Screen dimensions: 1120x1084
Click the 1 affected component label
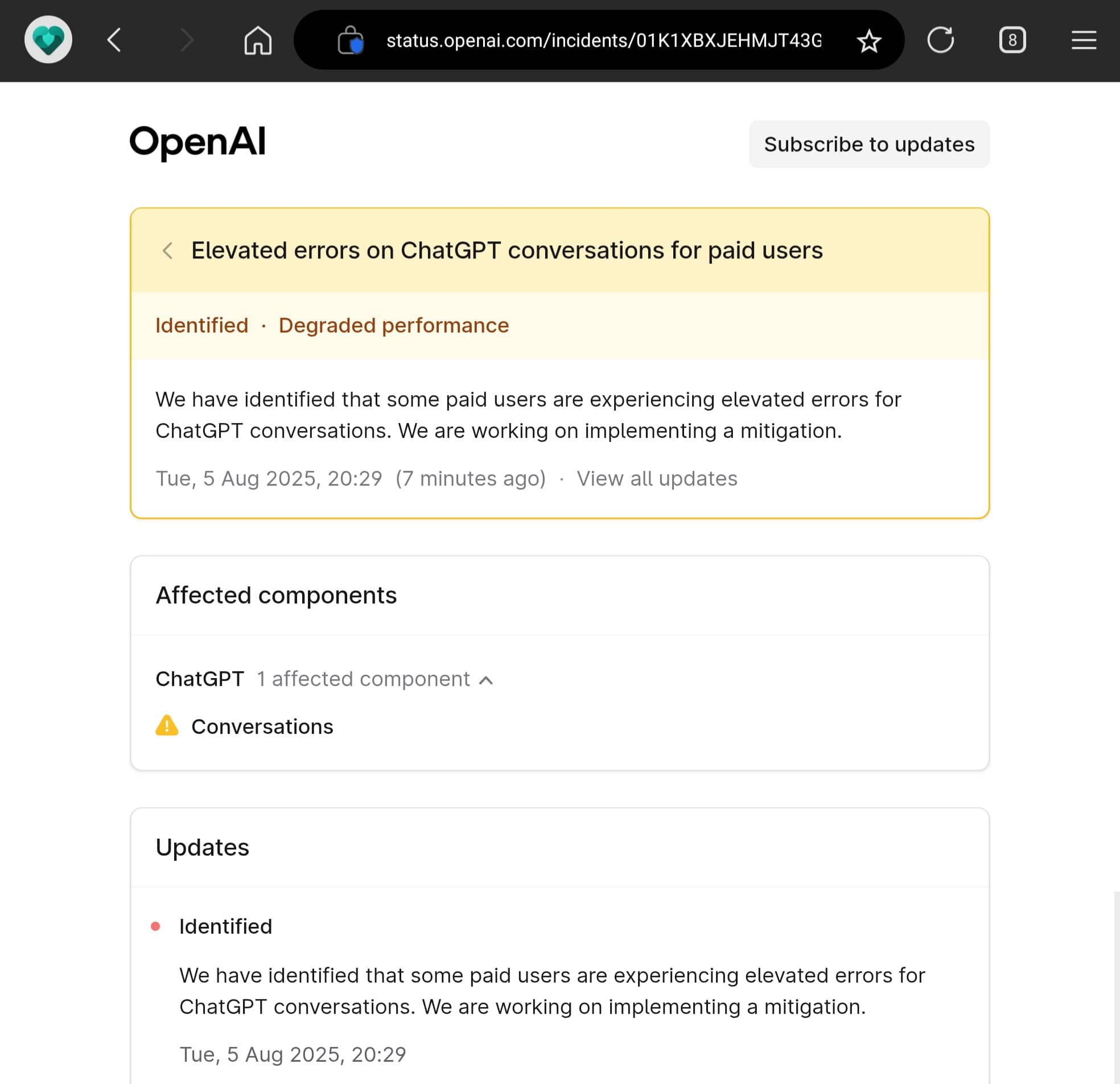pyautogui.click(x=363, y=679)
